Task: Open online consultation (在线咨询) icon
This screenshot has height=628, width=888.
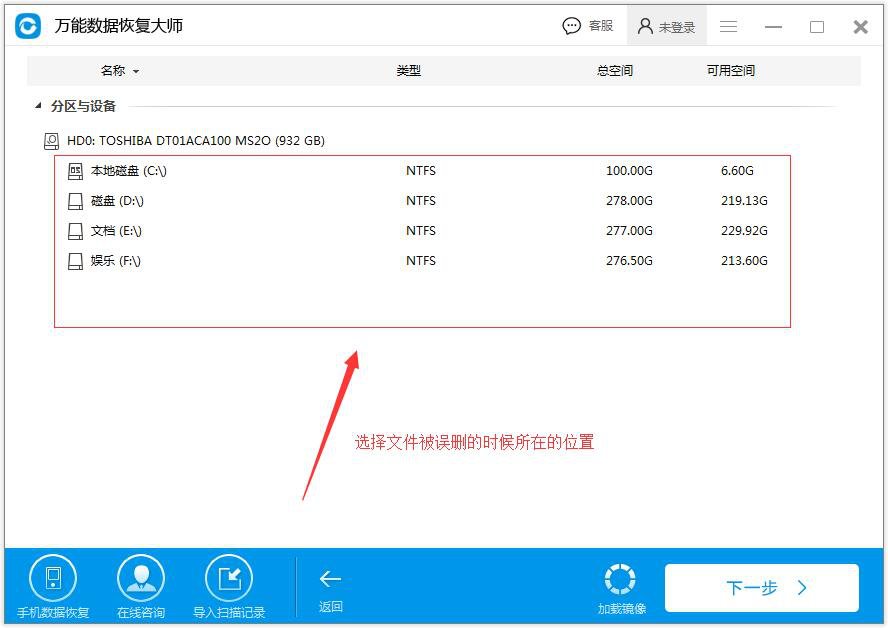Action: (x=141, y=577)
